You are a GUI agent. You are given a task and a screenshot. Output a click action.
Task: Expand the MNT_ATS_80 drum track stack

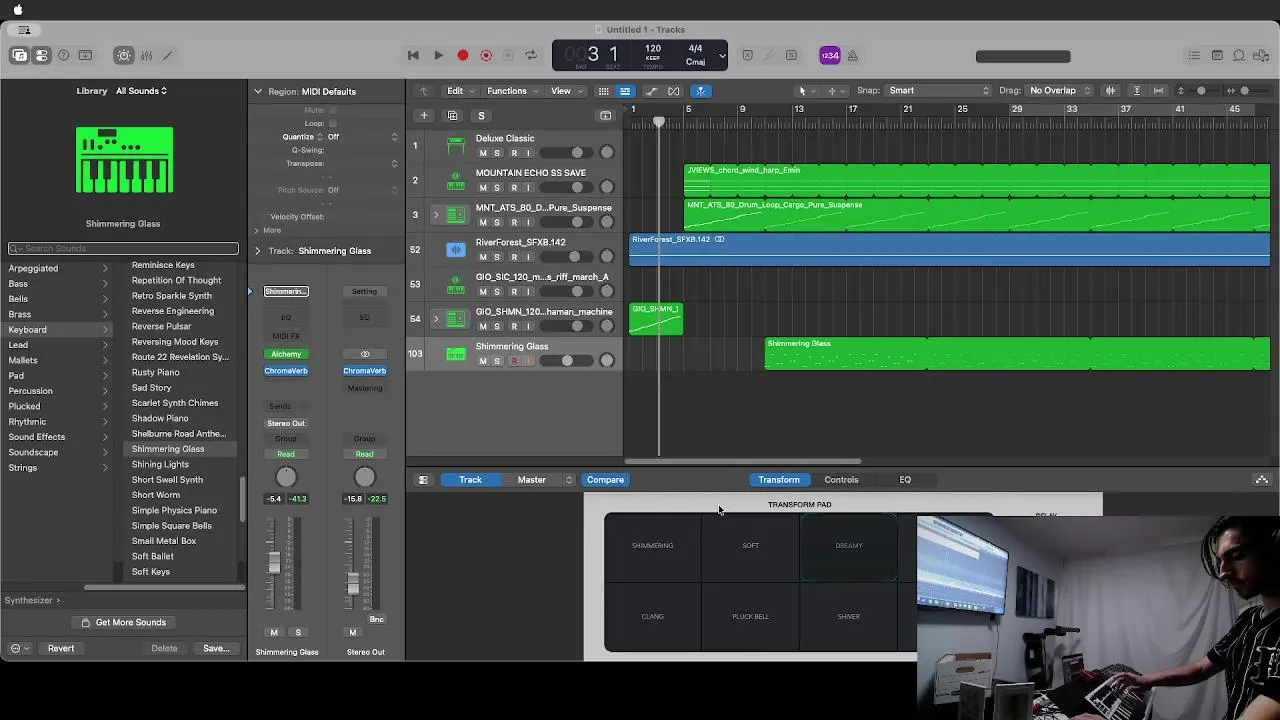point(435,215)
